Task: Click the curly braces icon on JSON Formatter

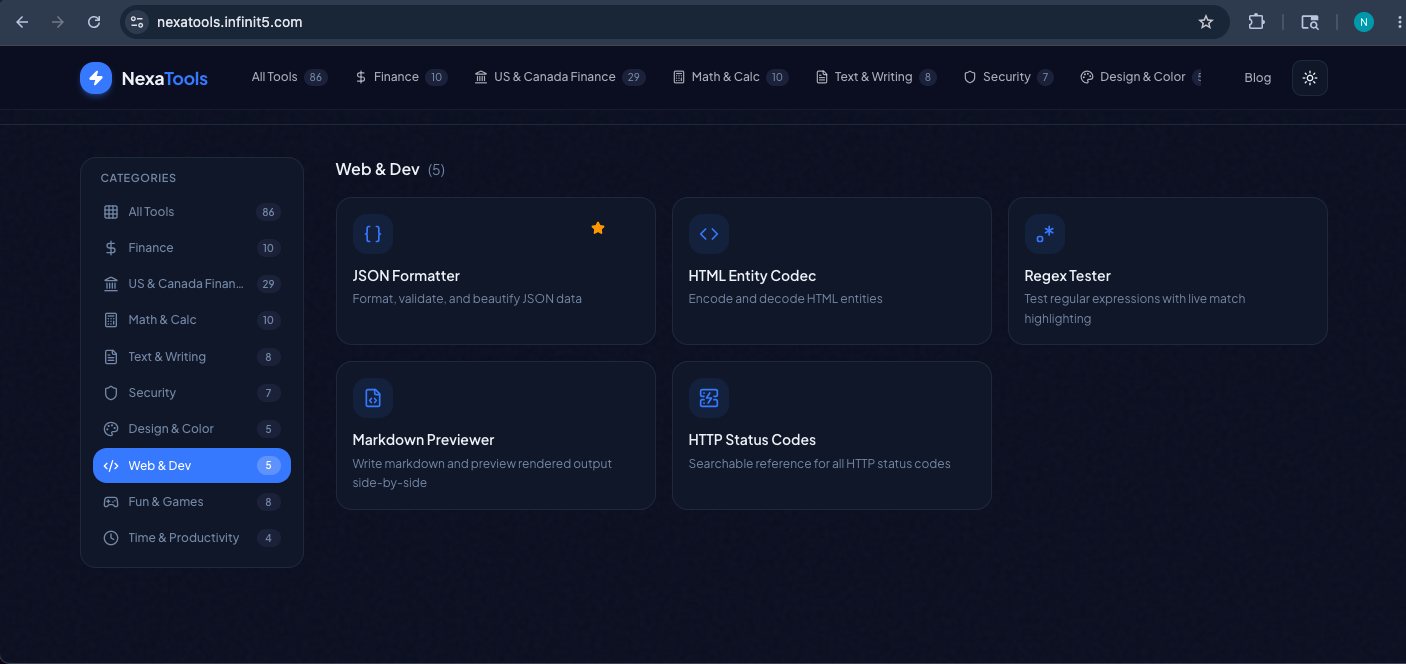Action: click(x=373, y=234)
